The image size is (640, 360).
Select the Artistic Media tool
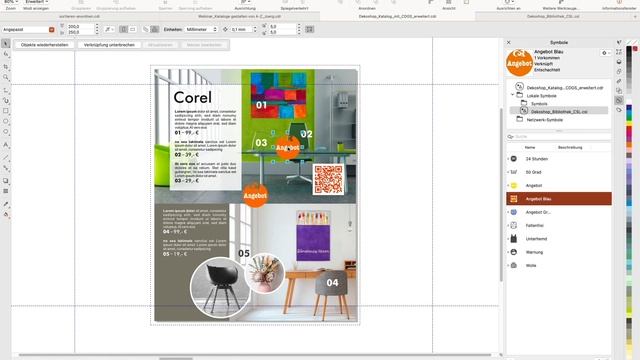6,100
